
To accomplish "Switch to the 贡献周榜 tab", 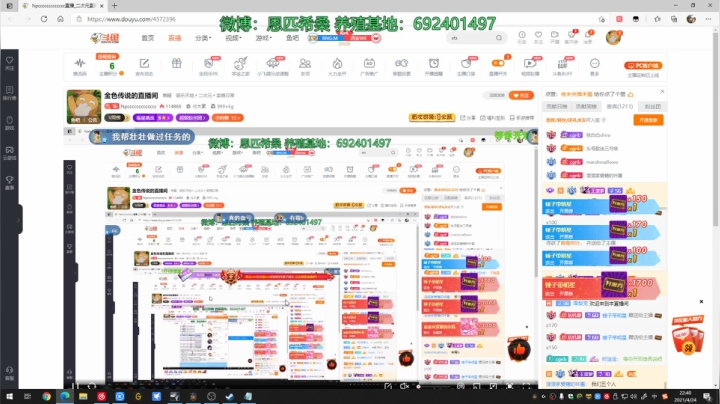I will [586, 107].
